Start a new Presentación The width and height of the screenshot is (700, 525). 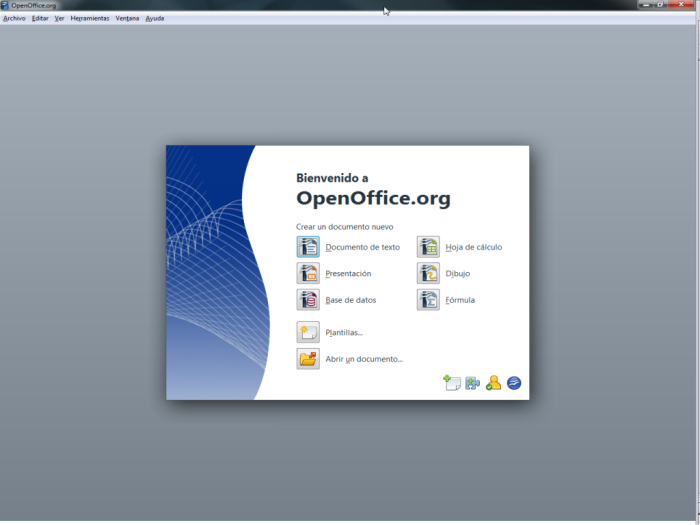click(348, 273)
